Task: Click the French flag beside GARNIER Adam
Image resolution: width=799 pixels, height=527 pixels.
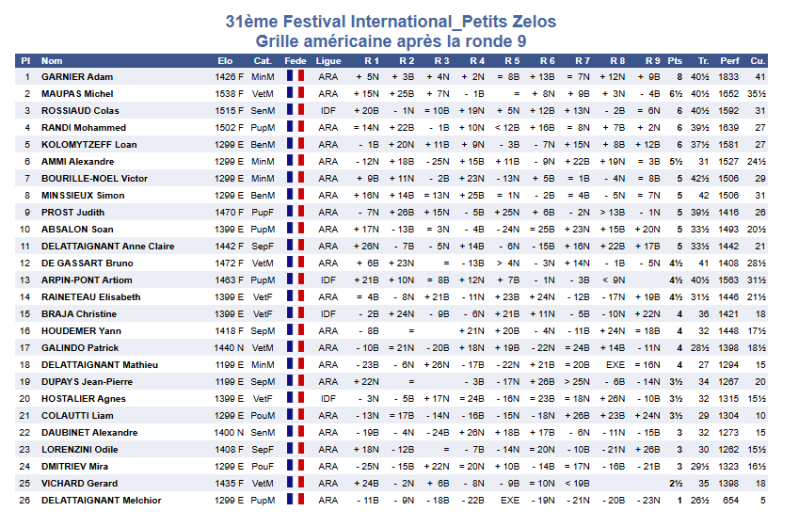Action: click(x=295, y=77)
